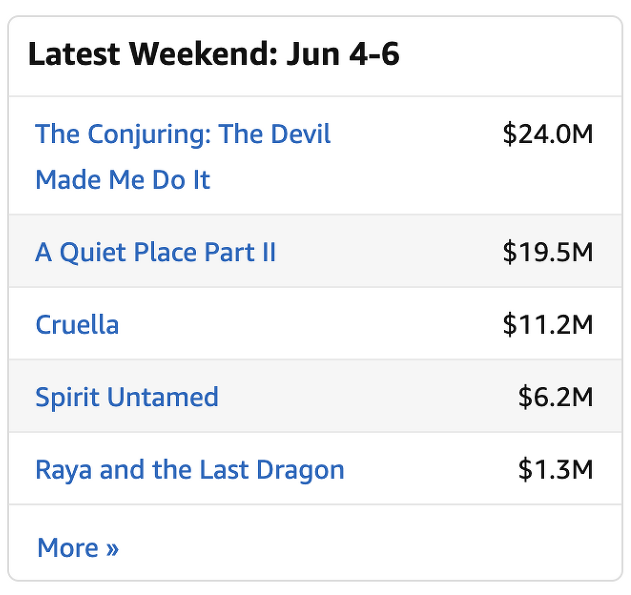631x595 pixels.
Task: Open the Cruella movie link
Action: pos(77,324)
